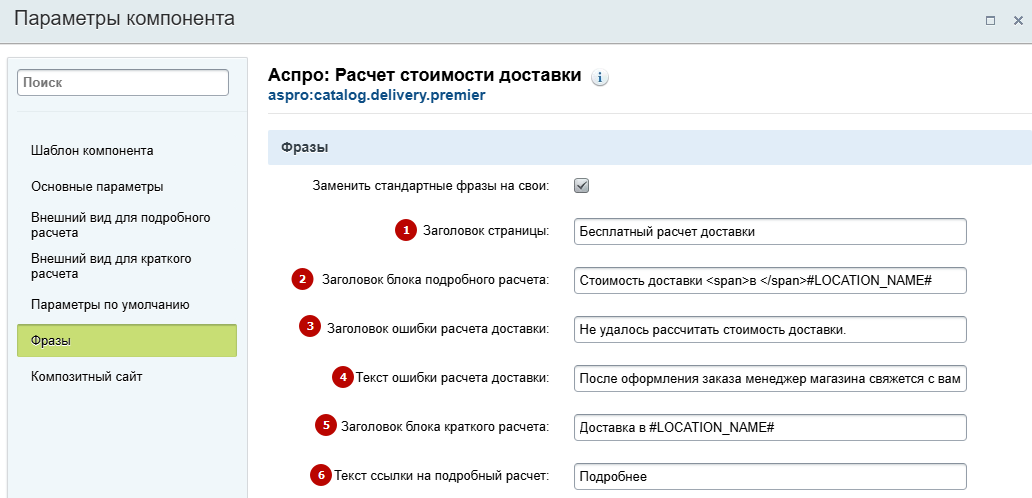Image resolution: width=1032 pixels, height=498 pixels.
Task: Click the red number 4 marker
Action: coord(342,377)
